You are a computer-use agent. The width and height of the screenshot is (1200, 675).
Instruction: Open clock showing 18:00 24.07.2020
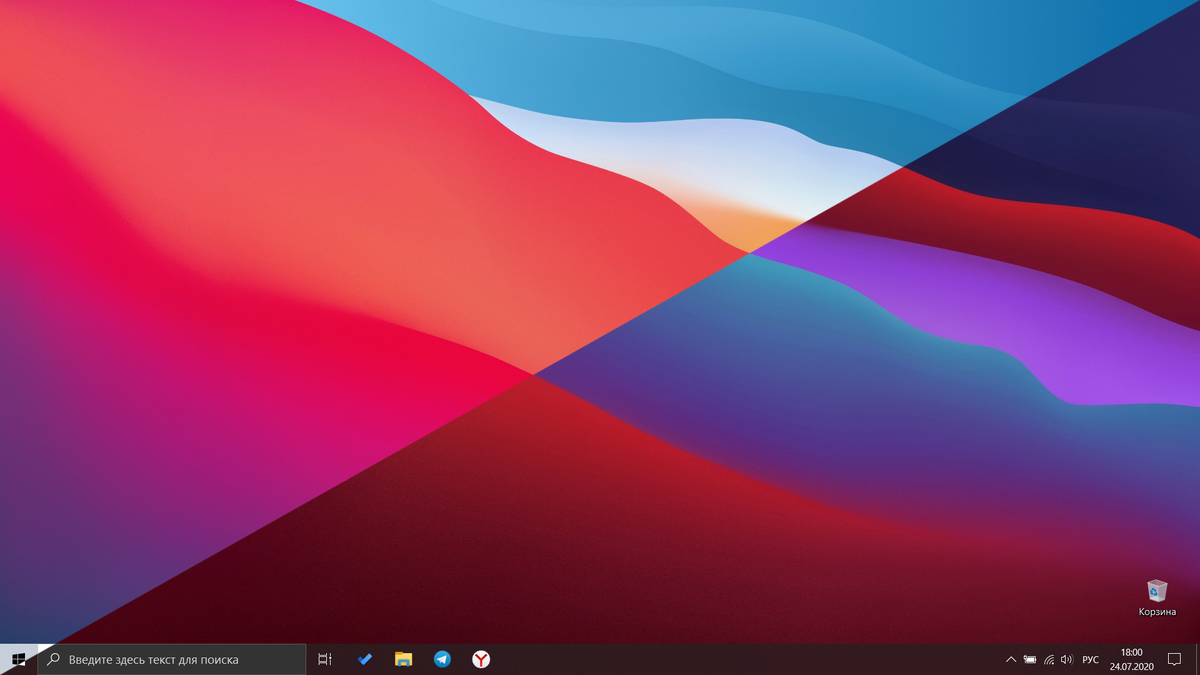coord(1131,659)
